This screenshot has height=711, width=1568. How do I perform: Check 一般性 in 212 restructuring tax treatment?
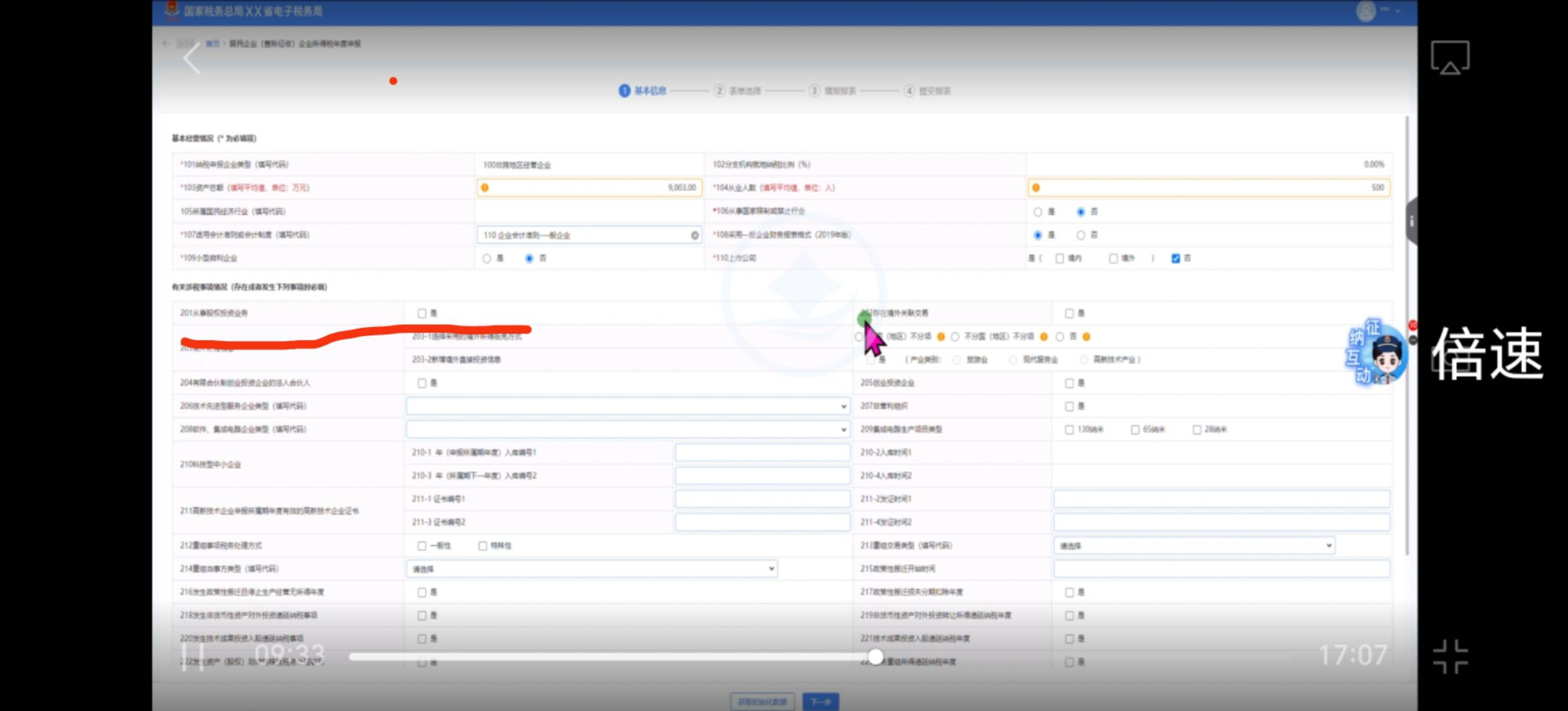pos(422,546)
